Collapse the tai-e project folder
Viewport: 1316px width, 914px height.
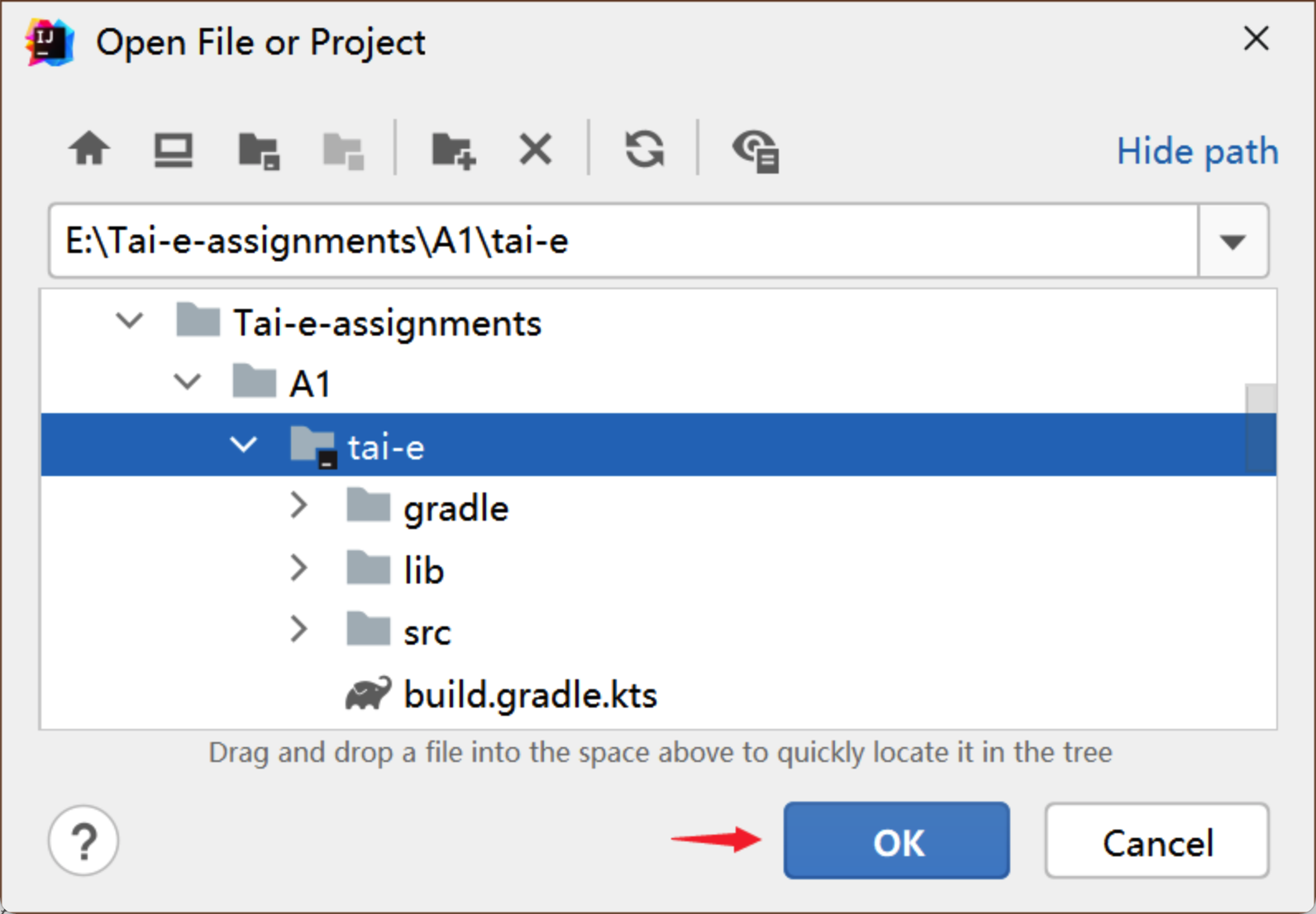click(243, 445)
